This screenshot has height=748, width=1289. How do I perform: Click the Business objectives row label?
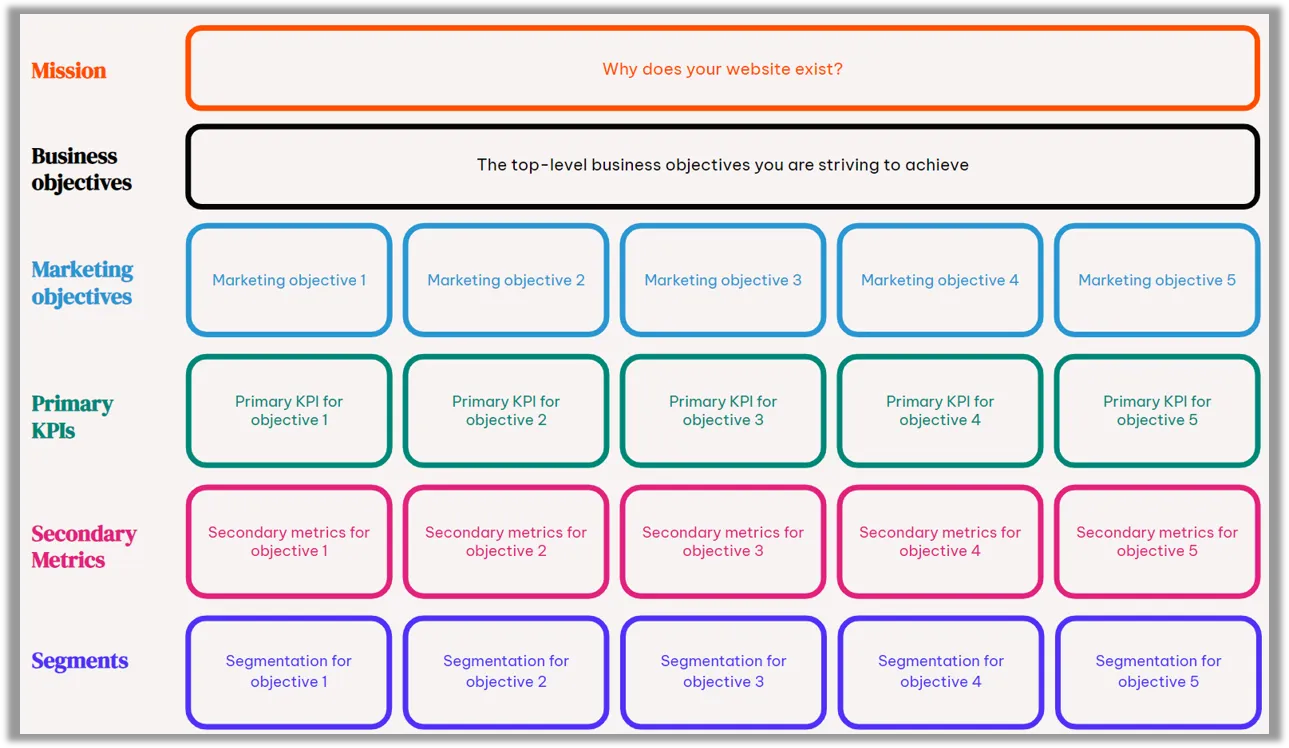point(81,169)
